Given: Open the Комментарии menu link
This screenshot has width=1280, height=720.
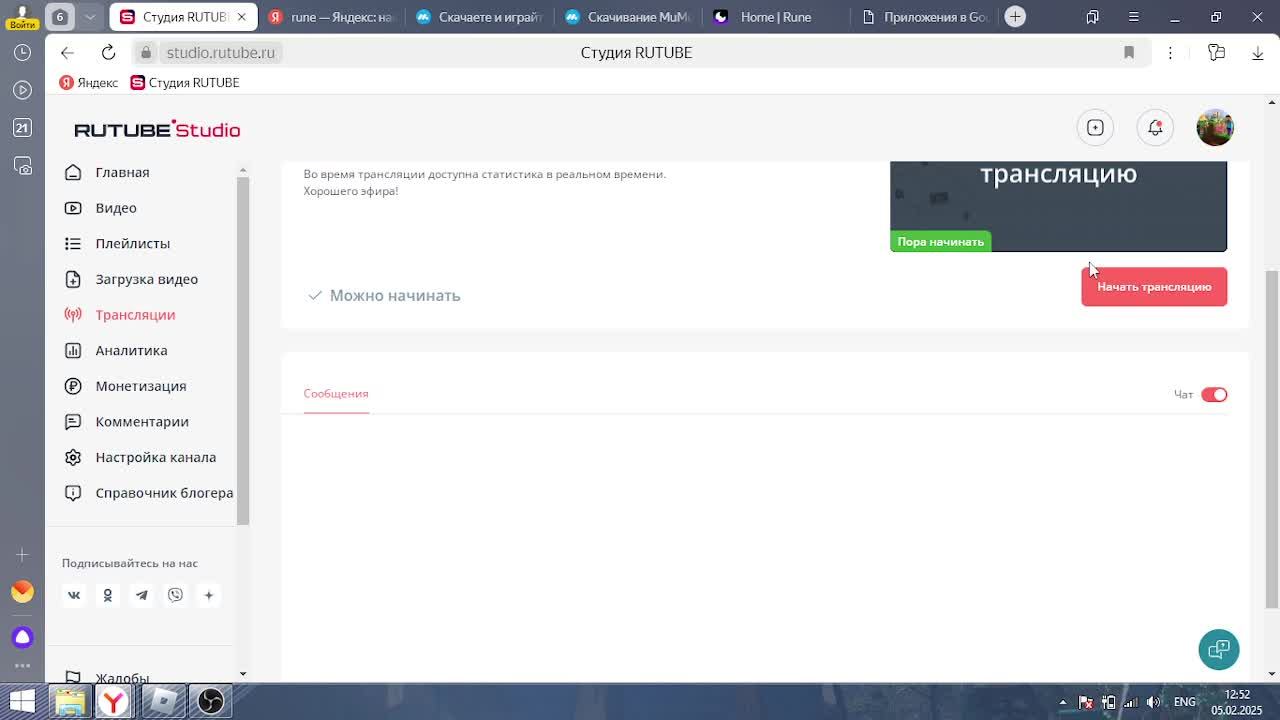Looking at the screenshot, I should [x=142, y=422].
